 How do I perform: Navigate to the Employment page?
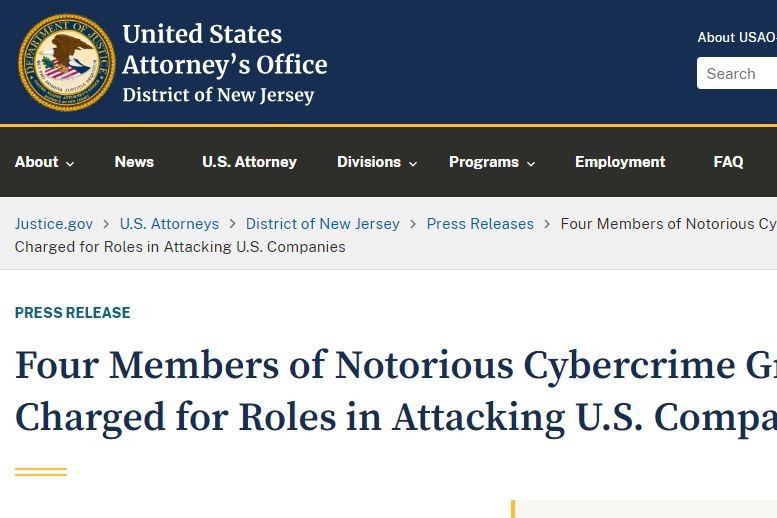coord(620,162)
